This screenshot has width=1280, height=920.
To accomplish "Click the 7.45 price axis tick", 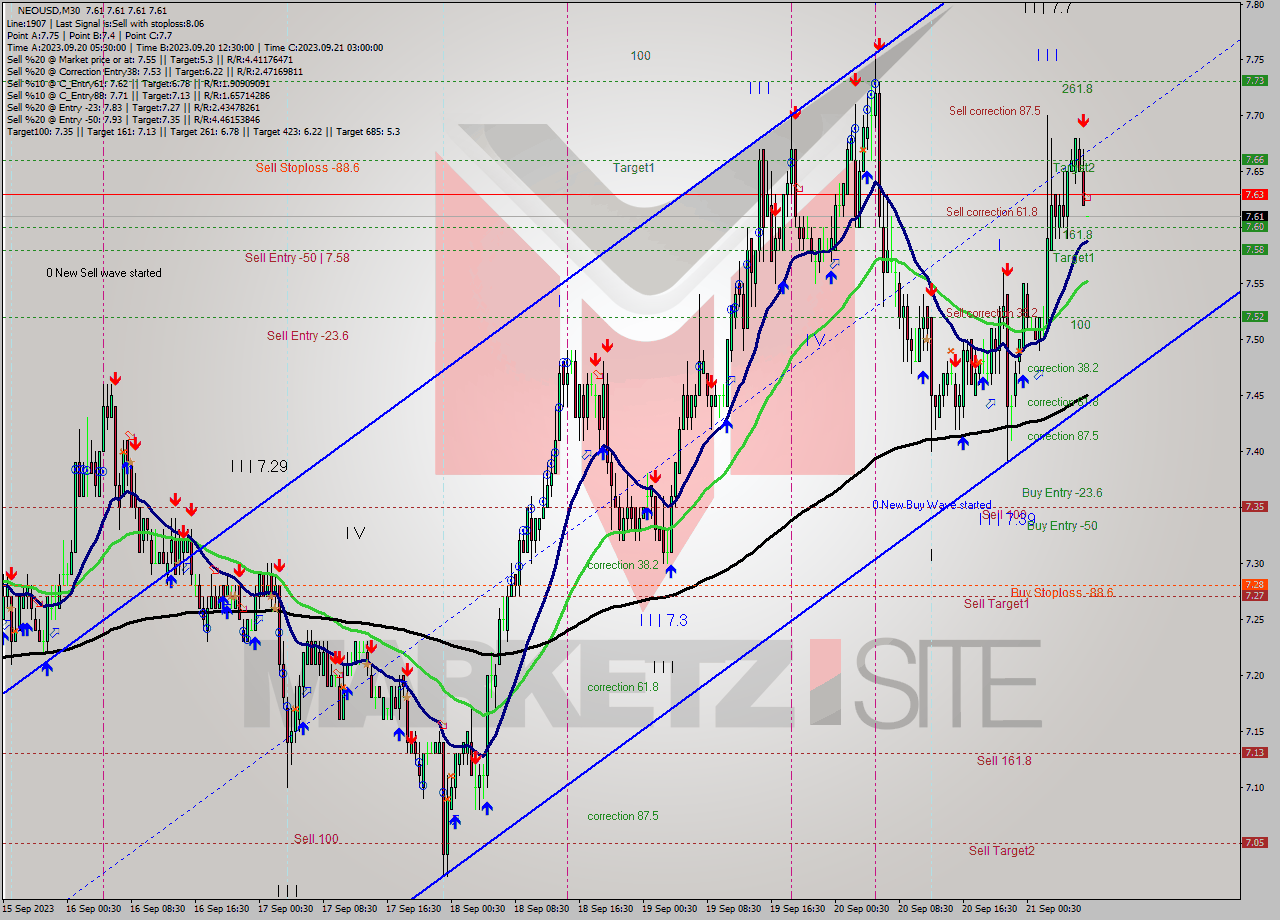I will [x=1255, y=395].
